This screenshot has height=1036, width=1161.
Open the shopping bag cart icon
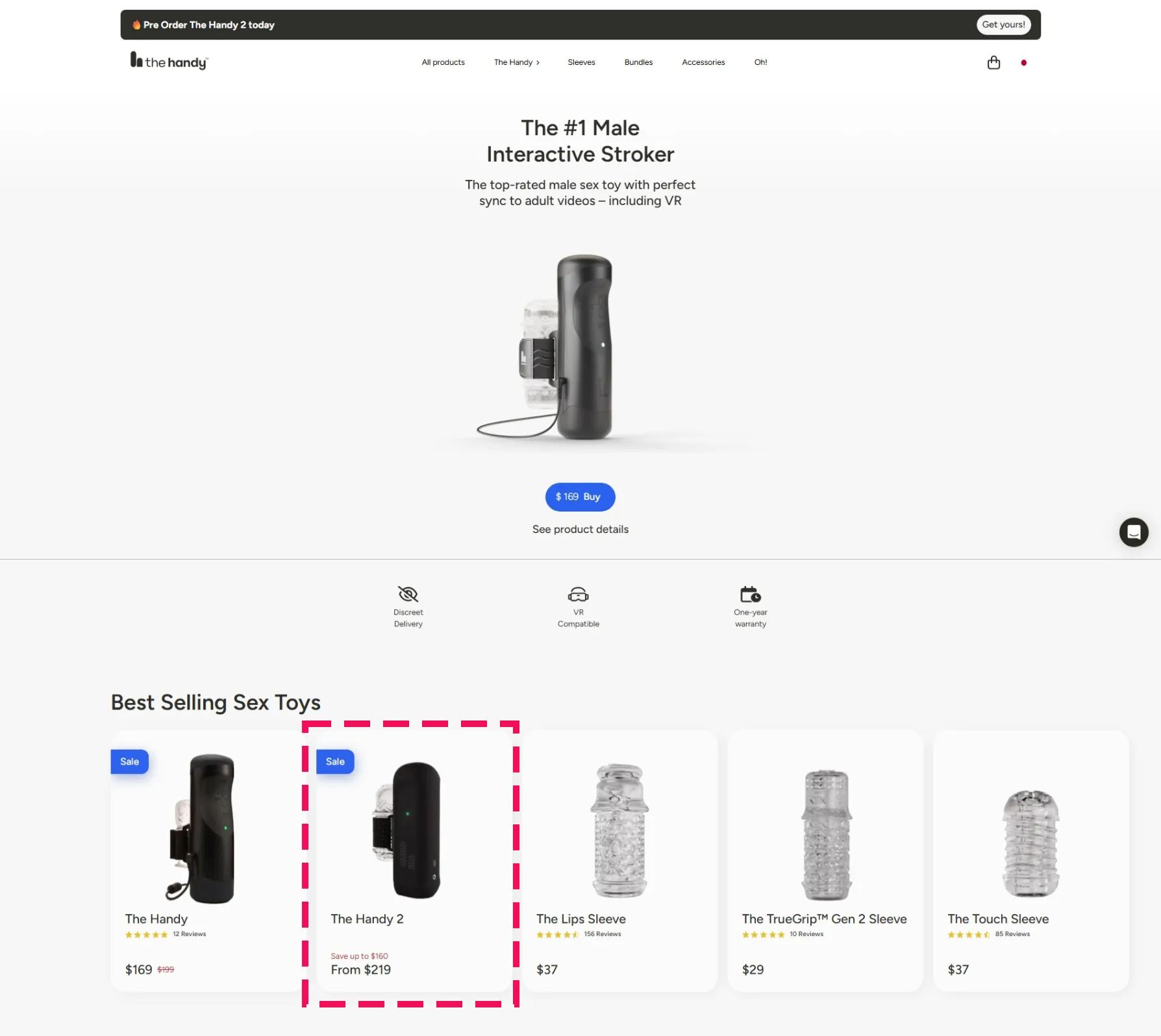pos(993,62)
